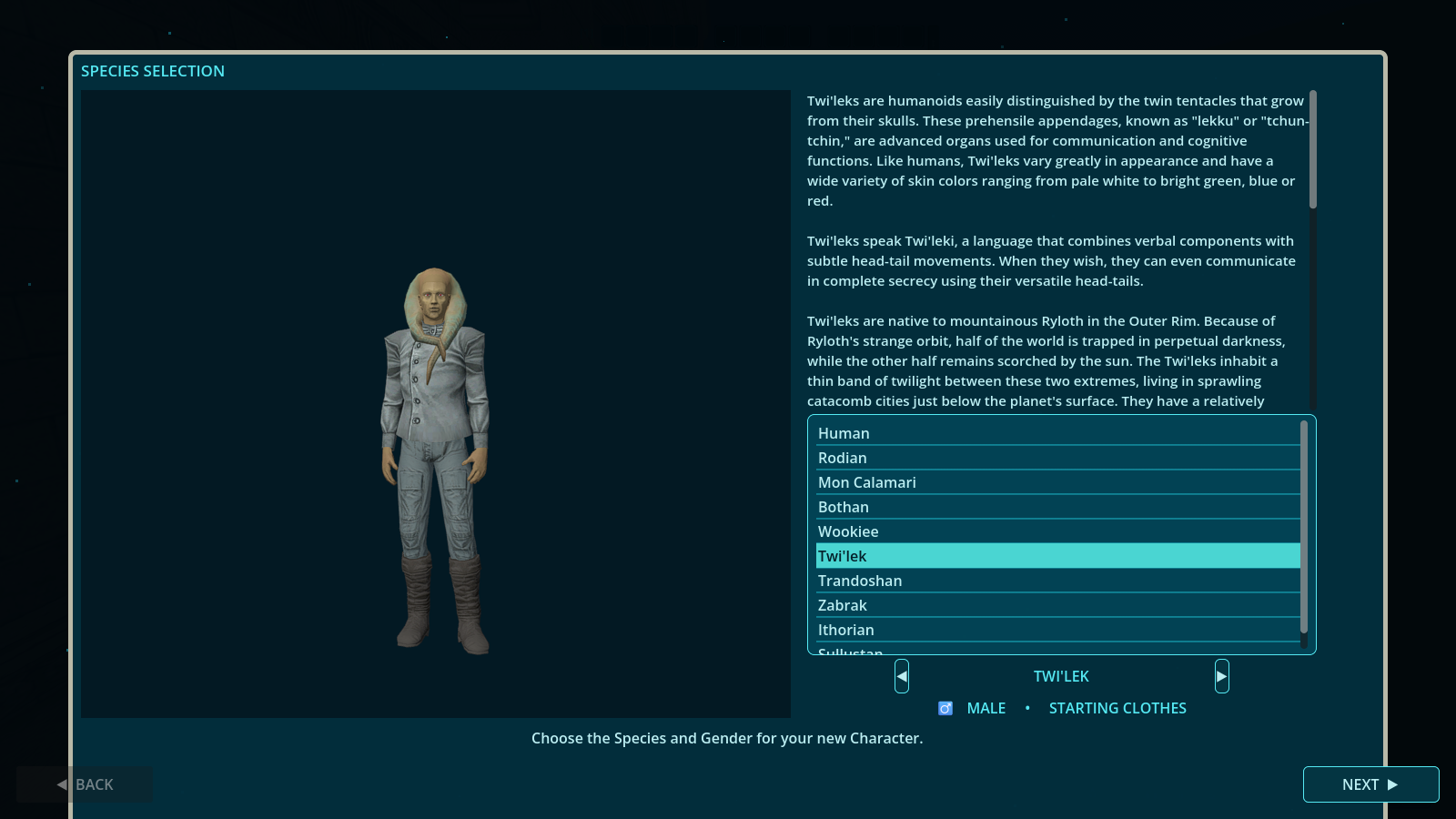Select Zabrak species
The height and width of the screenshot is (819, 1456).
point(1057,605)
